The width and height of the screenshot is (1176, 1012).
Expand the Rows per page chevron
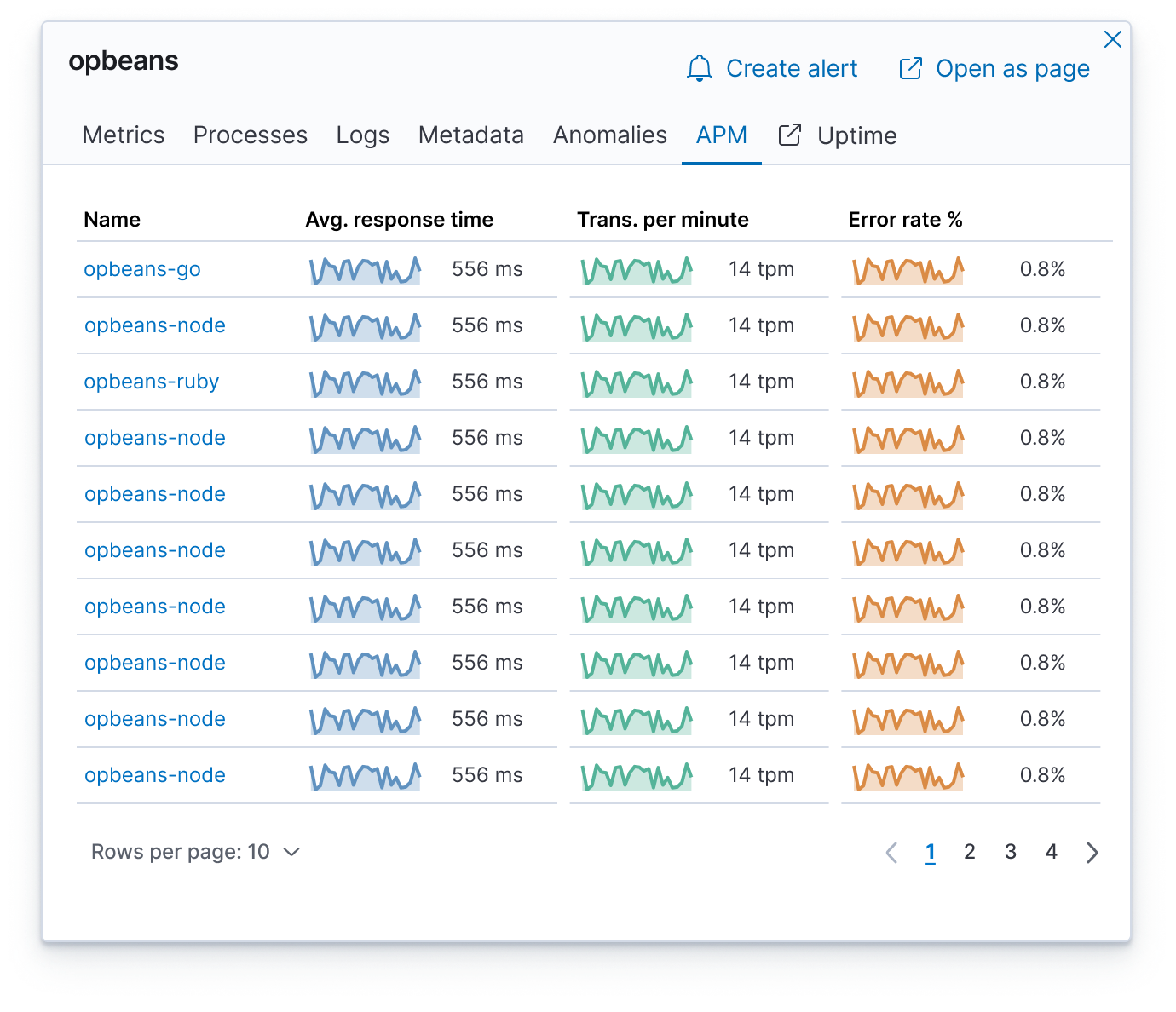click(291, 852)
